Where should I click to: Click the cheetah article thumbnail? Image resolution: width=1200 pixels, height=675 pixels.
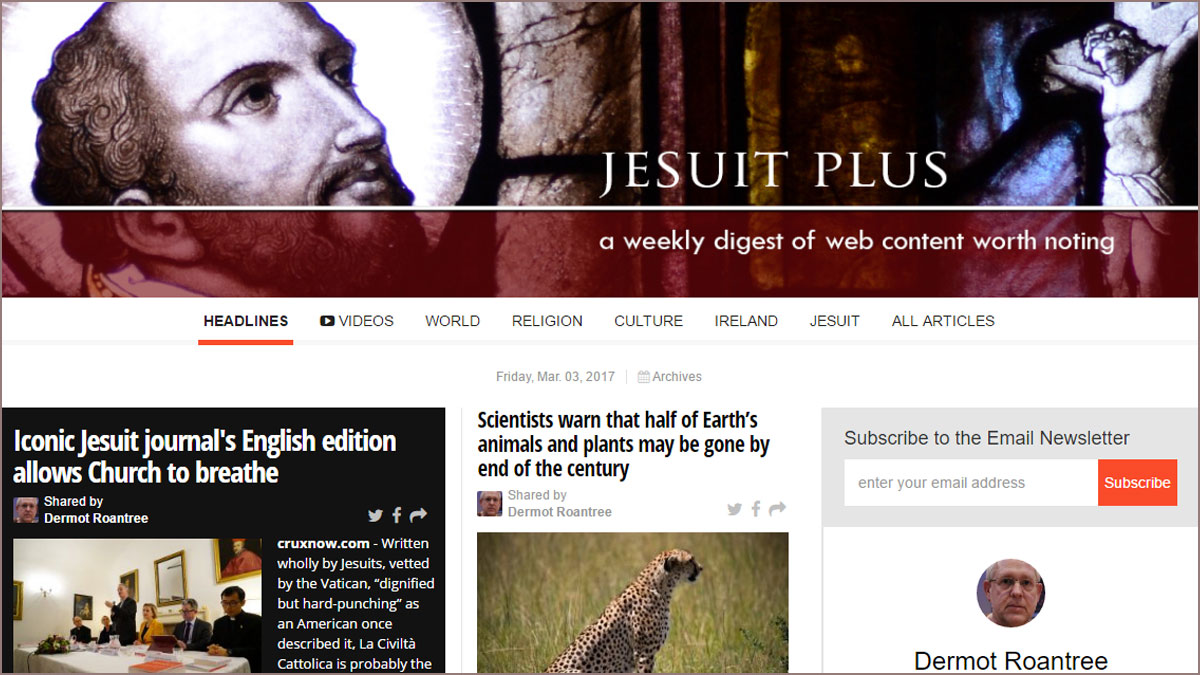[x=632, y=603]
